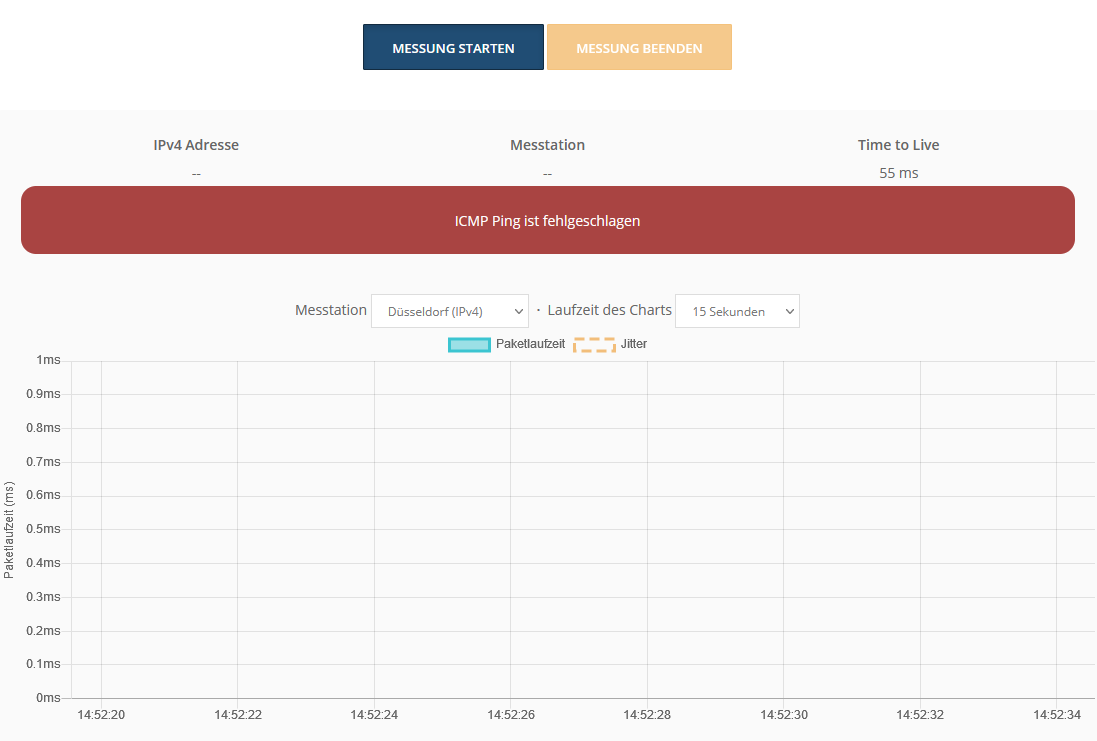
Task: Stop measurement with Messung Beenden button
Action: pyautogui.click(x=639, y=48)
